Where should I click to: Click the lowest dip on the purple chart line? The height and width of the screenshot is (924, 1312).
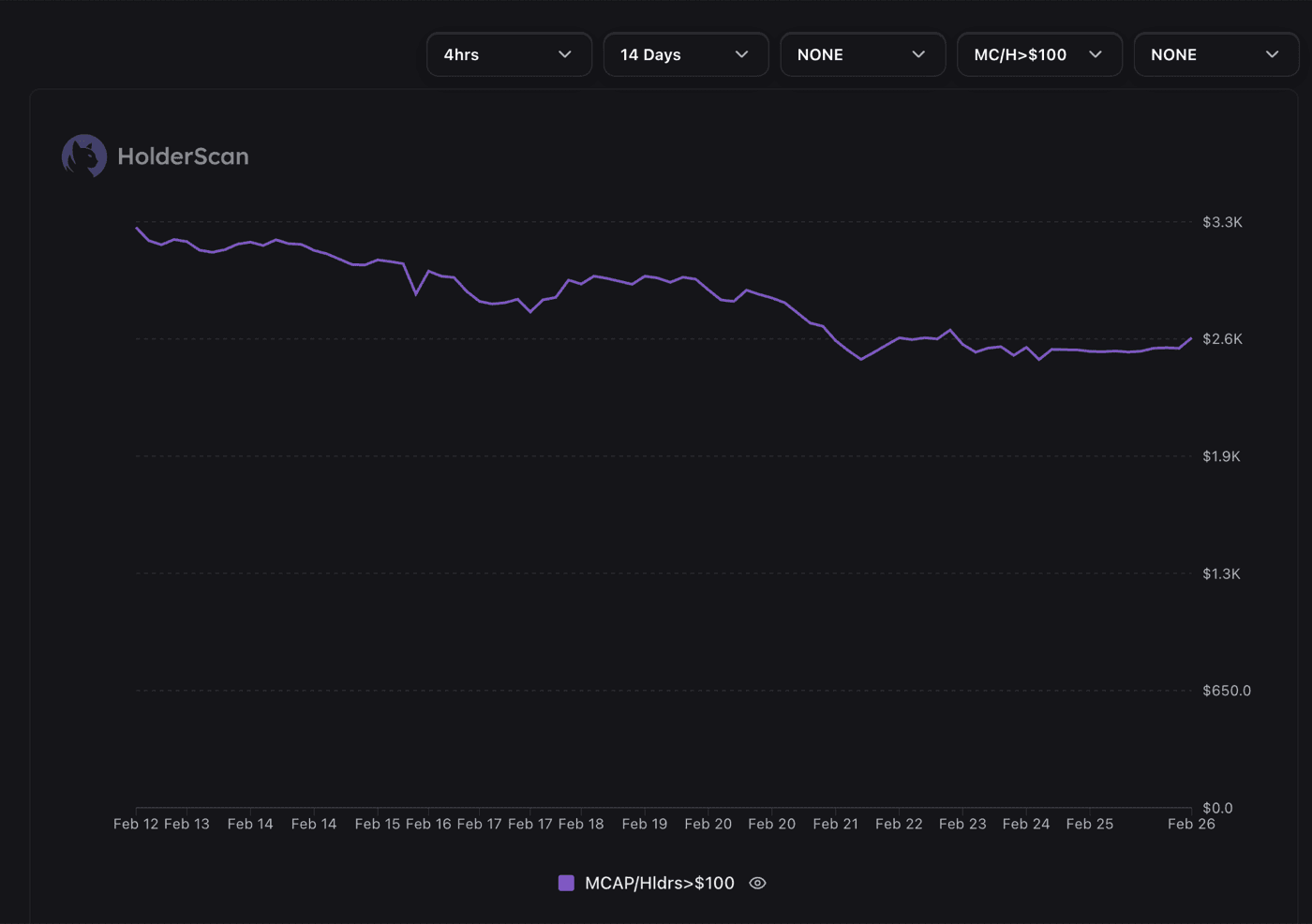[860, 358]
